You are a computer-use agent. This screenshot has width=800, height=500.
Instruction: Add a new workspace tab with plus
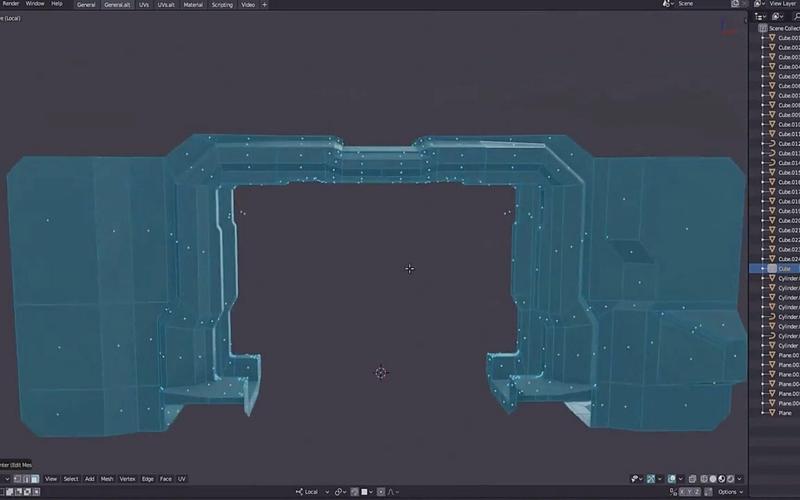coord(264,5)
